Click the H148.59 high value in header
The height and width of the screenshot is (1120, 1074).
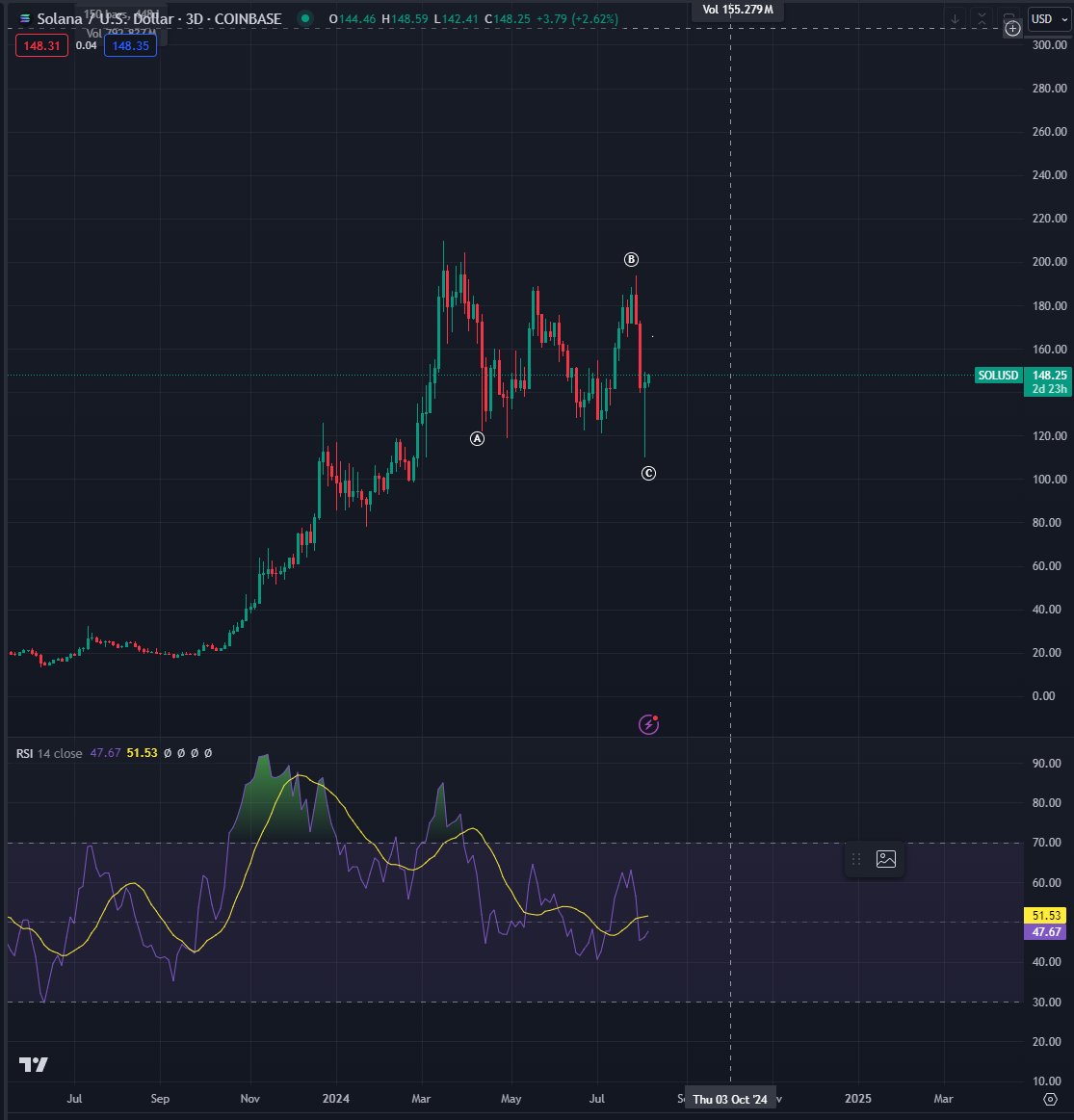pos(405,18)
